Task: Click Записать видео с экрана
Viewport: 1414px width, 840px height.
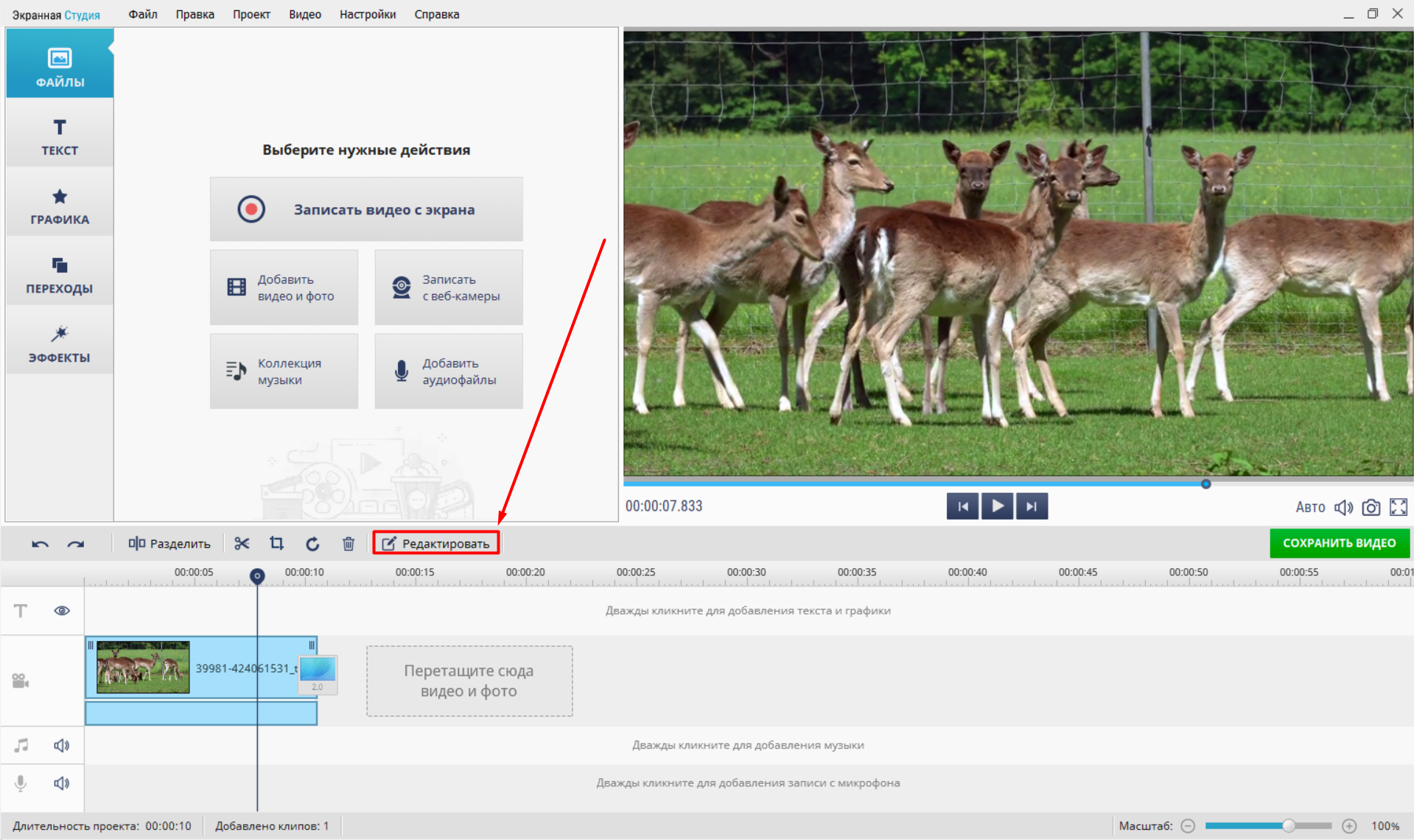Action: click(x=366, y=209)
